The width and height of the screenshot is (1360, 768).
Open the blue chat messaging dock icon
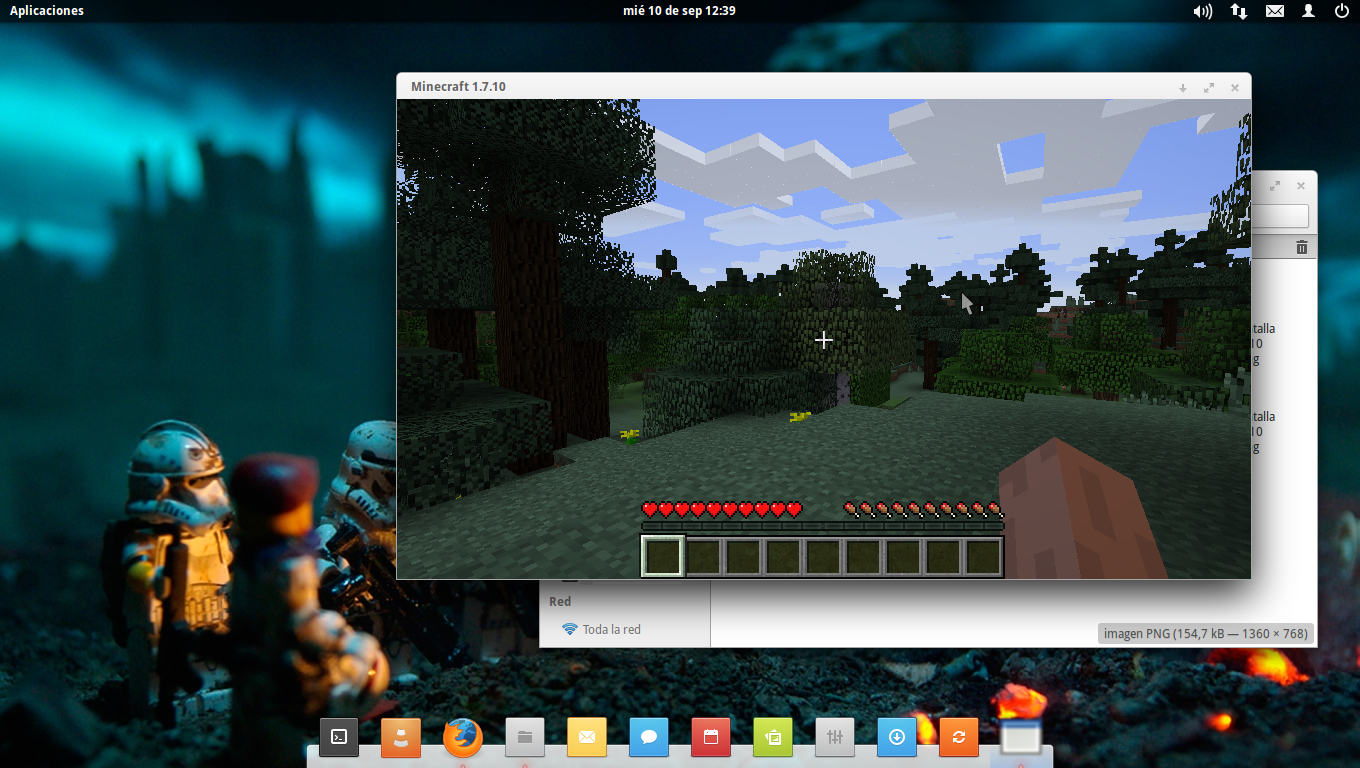tap(649, 737)
